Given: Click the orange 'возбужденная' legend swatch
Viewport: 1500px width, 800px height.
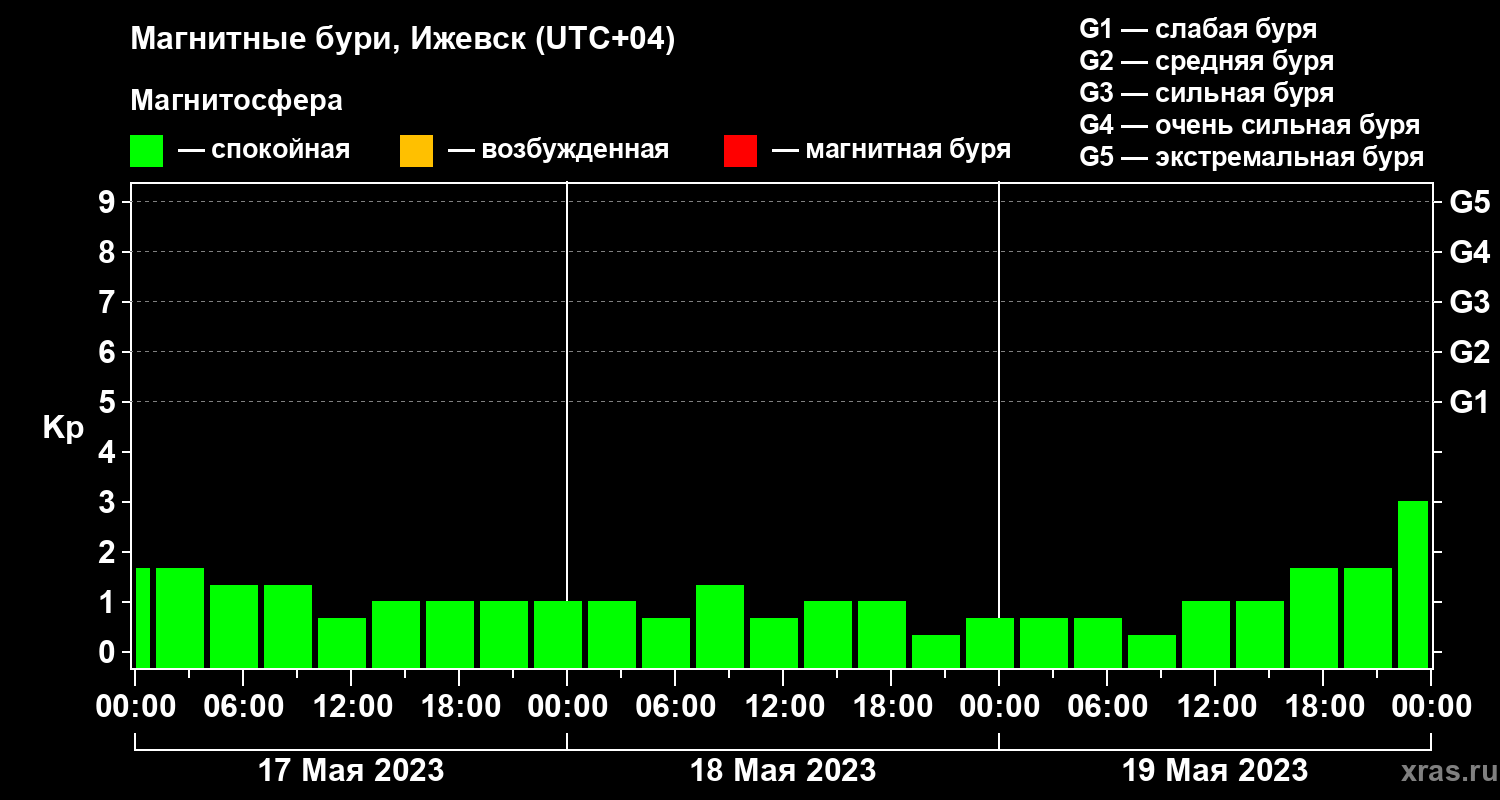Looking at the screenshot, I should pyautogui.click(x=416, y=151).
